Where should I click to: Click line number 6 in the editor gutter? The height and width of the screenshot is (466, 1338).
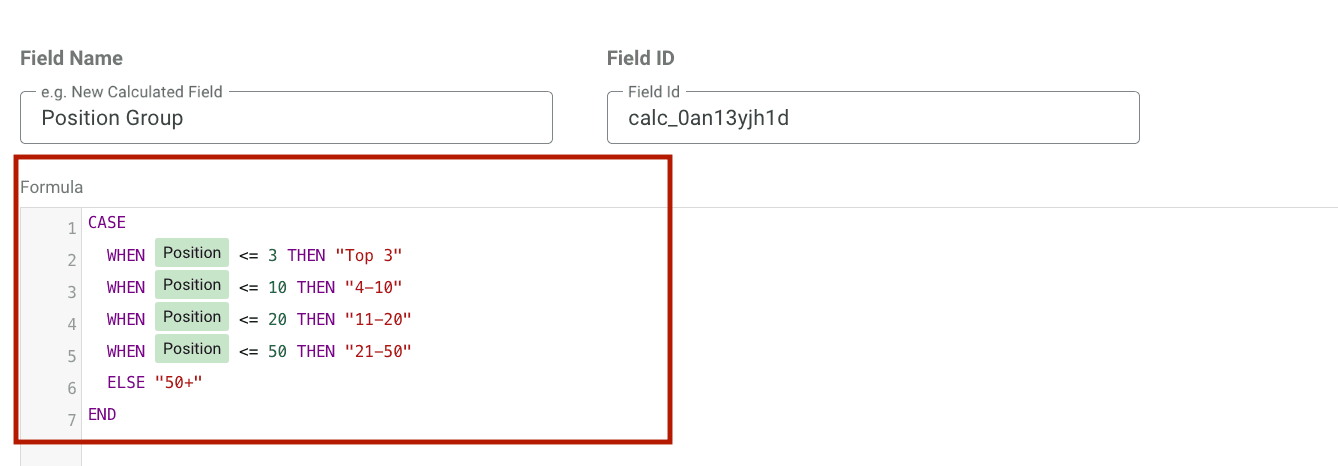coord(71,388)
